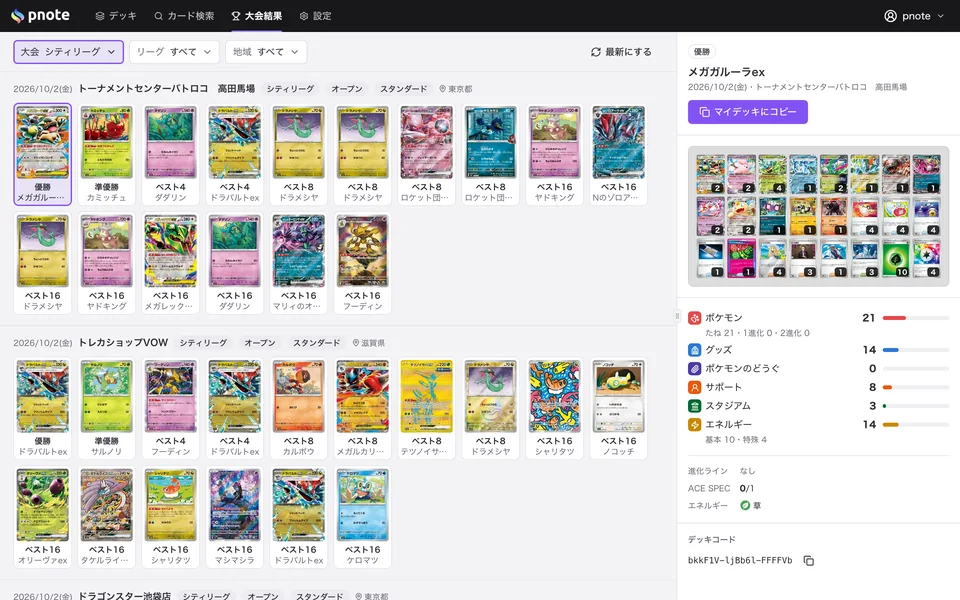Select the 優勝 メガガルーラ deck card
This screenshot has width=960, height=600.
point(43,154)
